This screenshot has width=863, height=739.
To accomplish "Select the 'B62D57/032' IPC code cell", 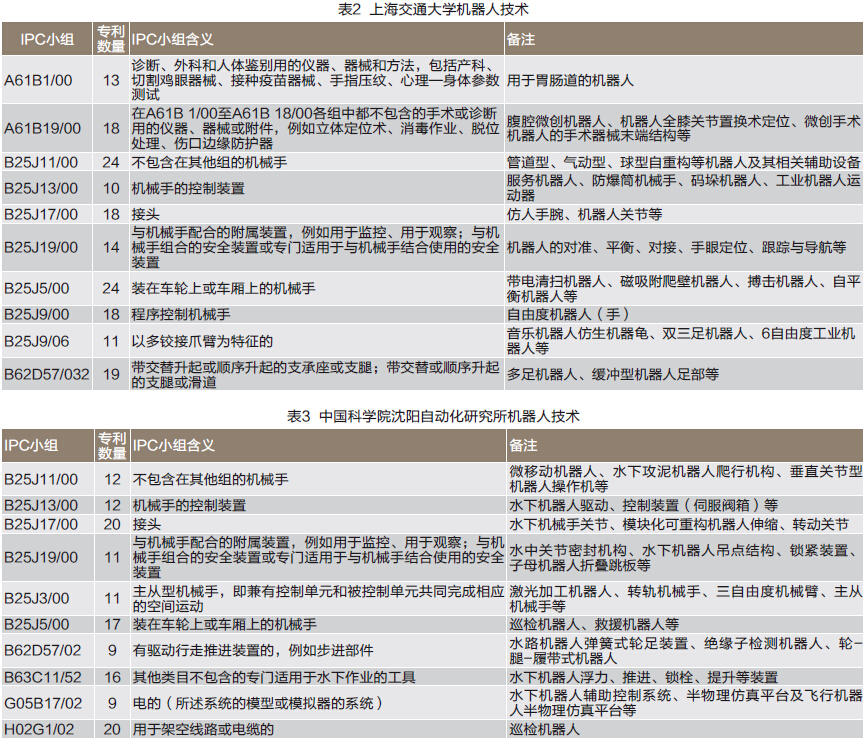I will point(46,374).
